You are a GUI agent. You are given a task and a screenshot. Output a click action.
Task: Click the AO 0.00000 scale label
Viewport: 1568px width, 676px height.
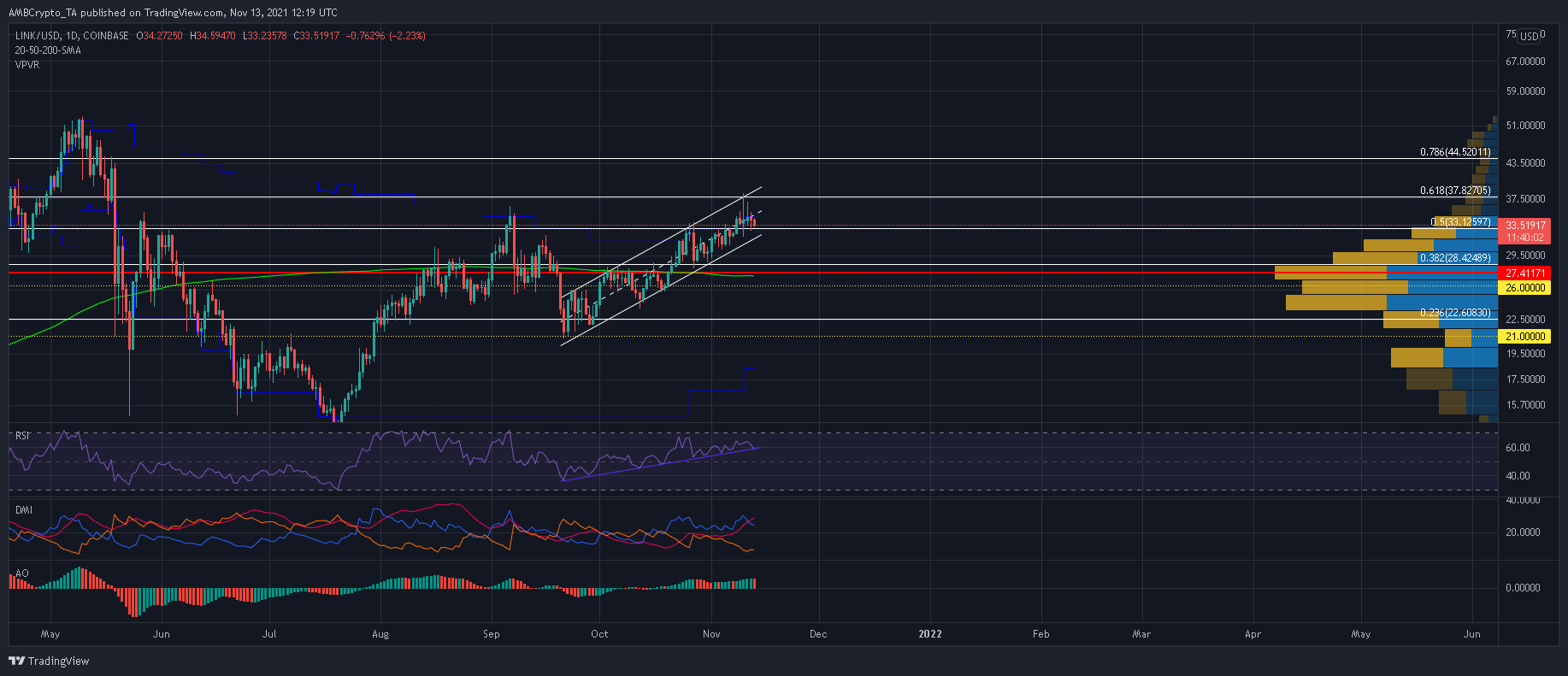(x=1523, y=588)
